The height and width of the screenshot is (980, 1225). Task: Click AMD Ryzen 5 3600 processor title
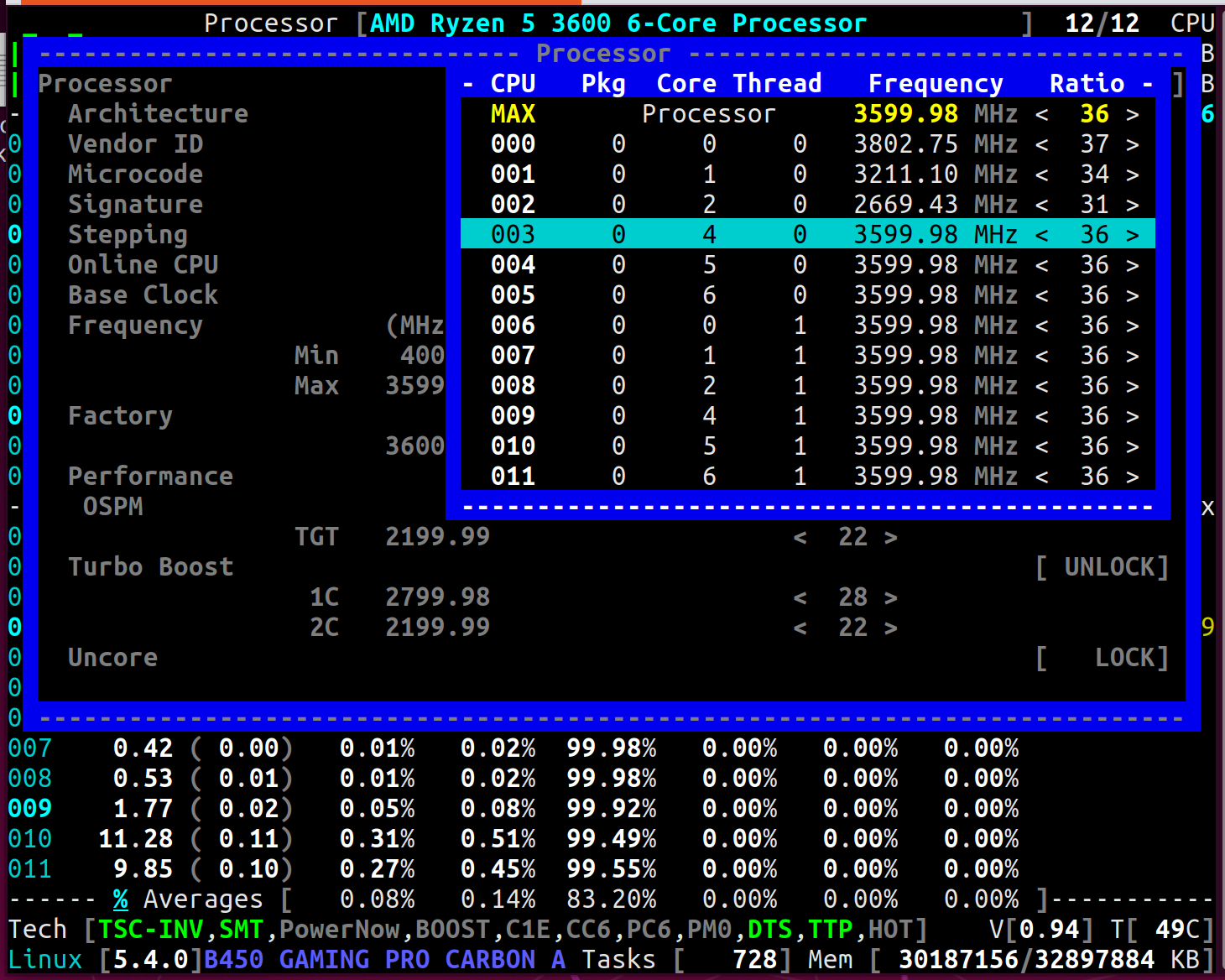pyautogui.click(x=618, y=23)
